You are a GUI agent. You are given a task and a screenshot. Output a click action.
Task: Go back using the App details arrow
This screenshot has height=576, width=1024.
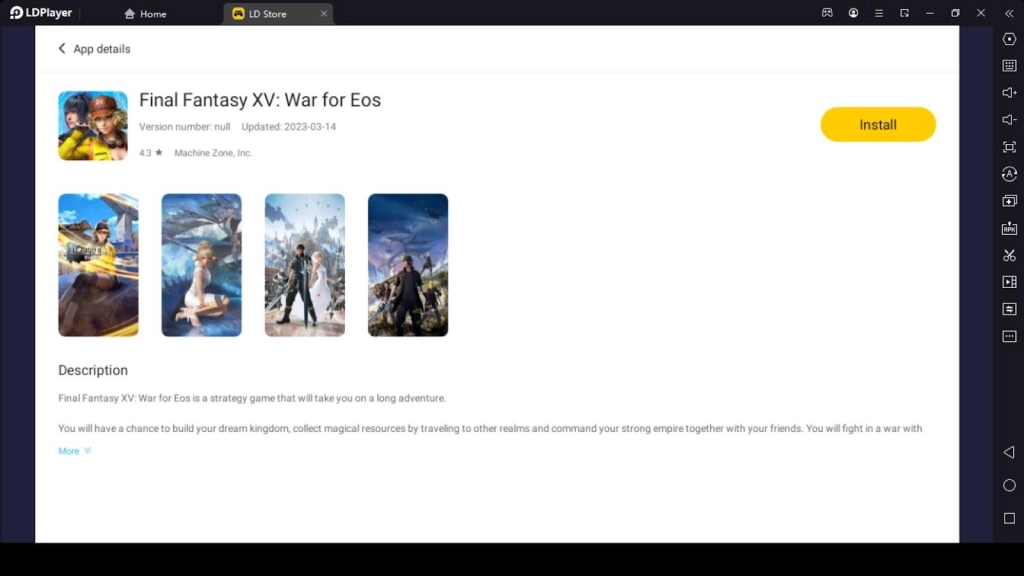coord(62,48)
